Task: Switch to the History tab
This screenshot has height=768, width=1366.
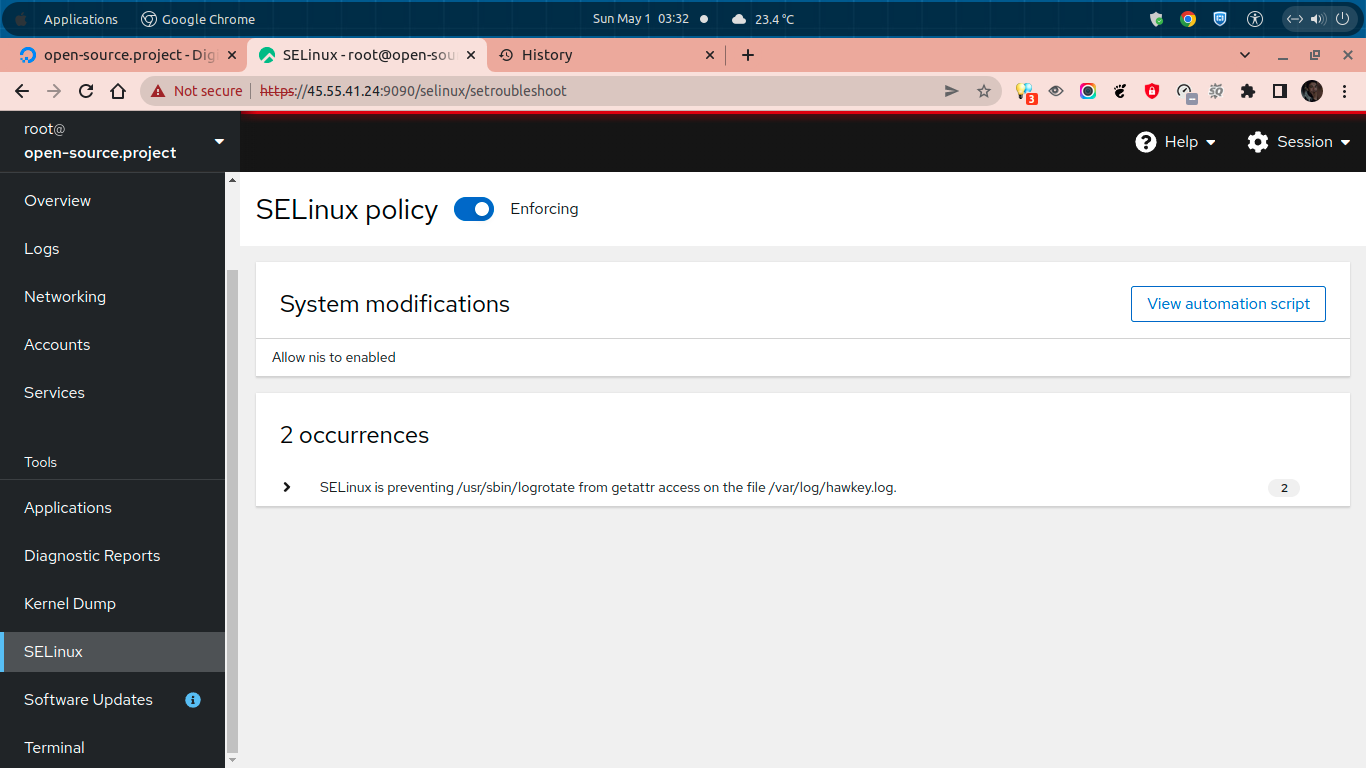Action: 606,55
